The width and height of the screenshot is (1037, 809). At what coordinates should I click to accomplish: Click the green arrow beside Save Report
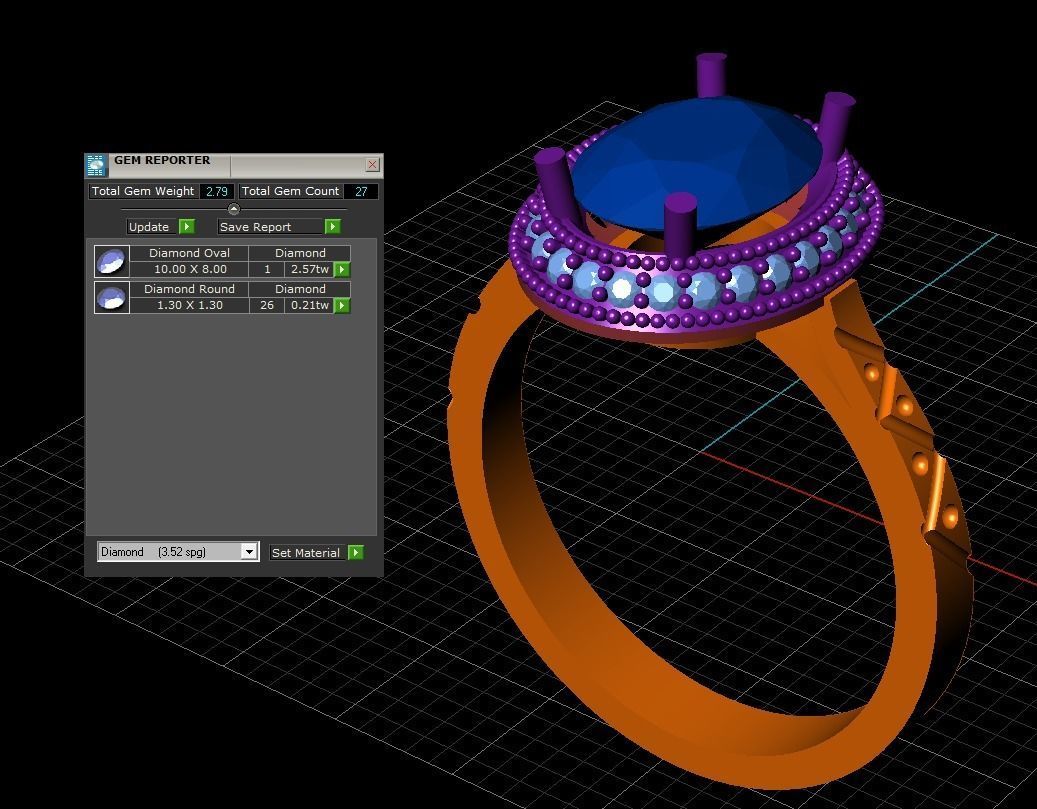333,227
